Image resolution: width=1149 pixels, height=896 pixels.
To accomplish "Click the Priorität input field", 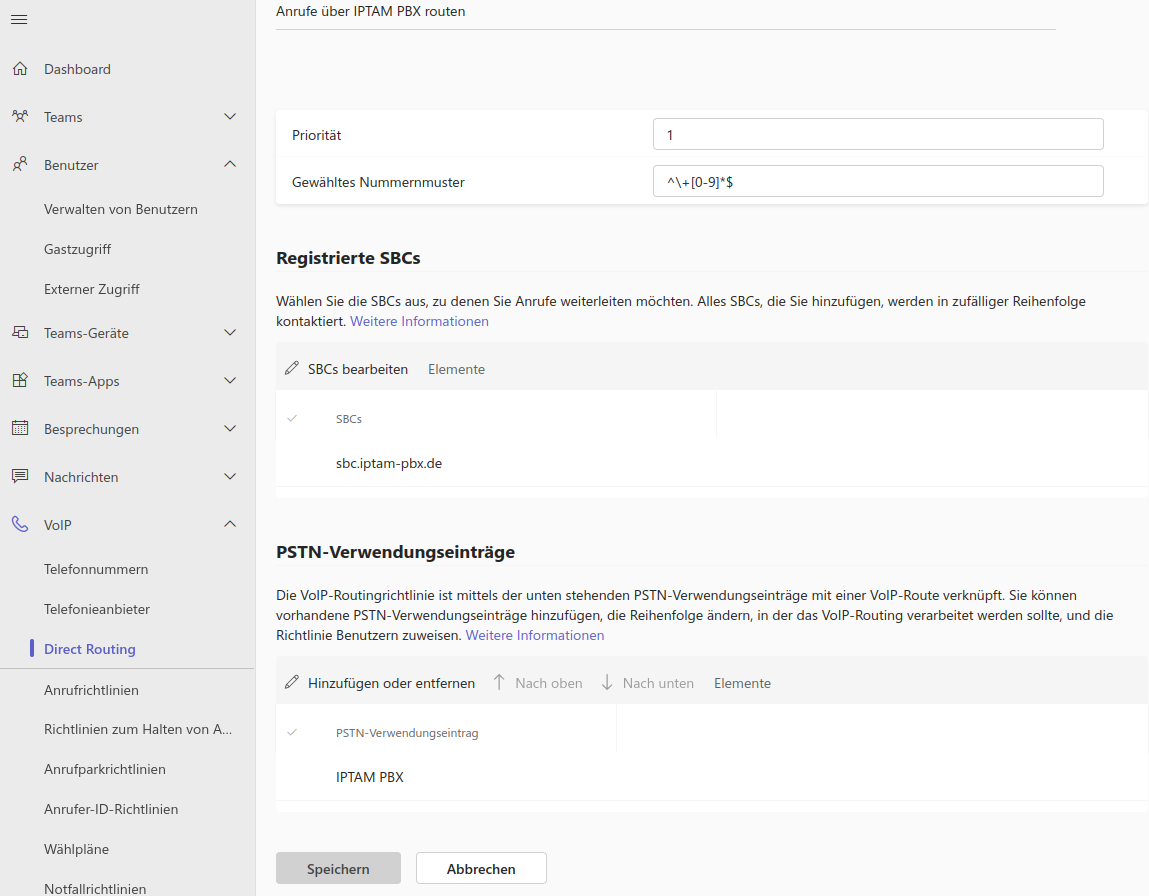I will 877,134.
